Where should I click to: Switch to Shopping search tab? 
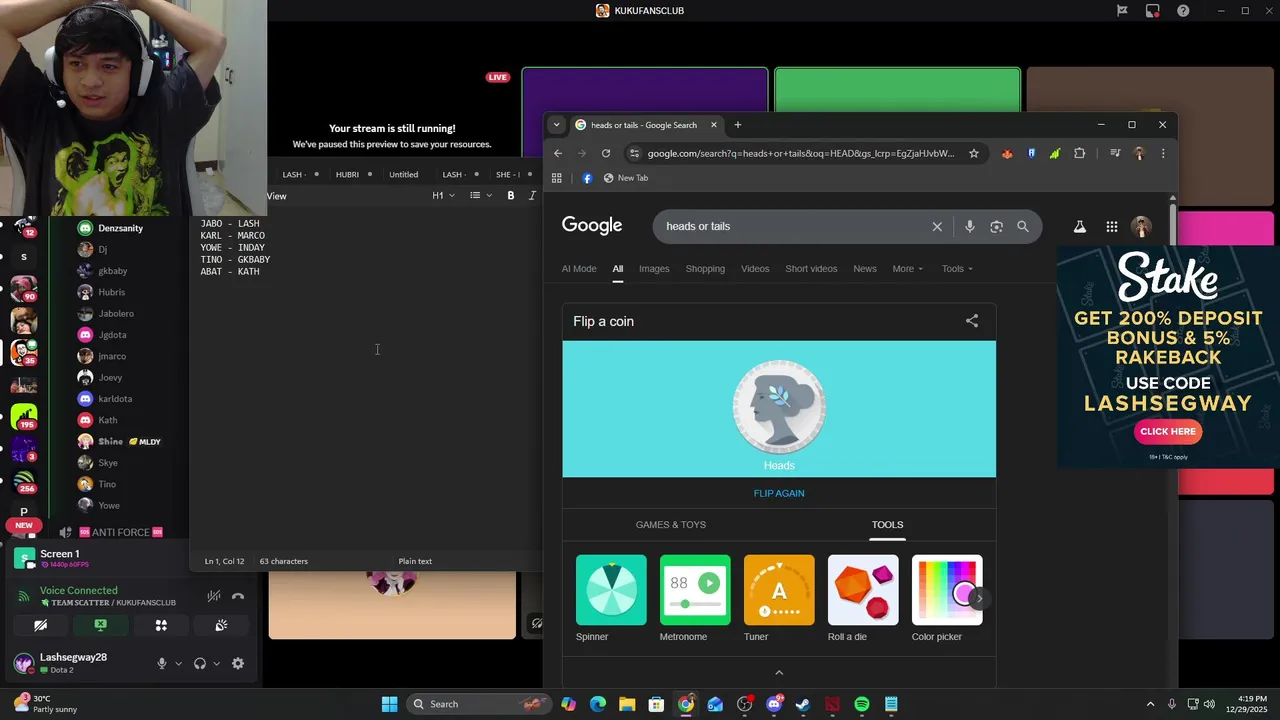click(x=705, y=269)
